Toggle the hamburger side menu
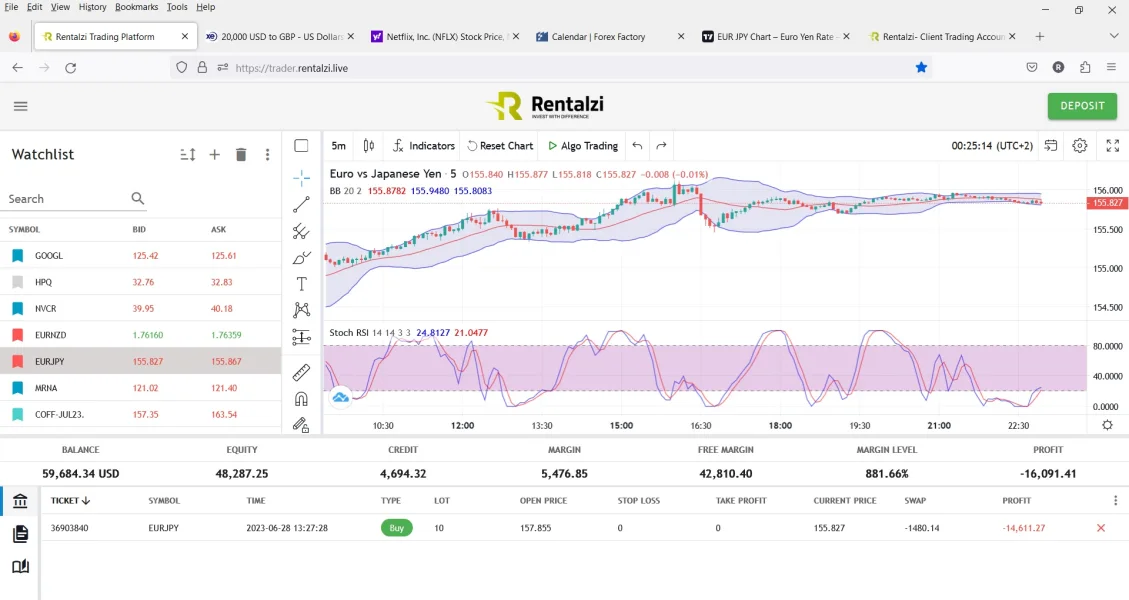1129x600 pixels. [x=21, y=106]
